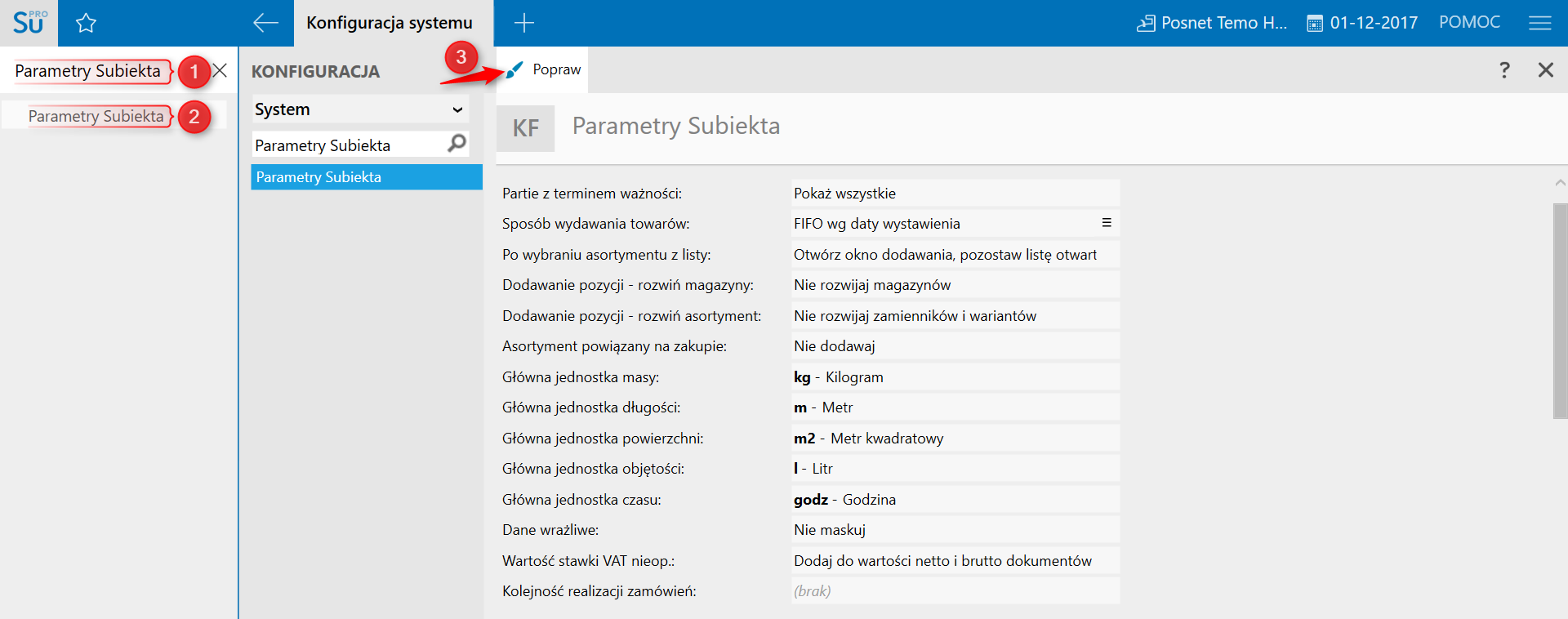Open list icon for FIFO wg daty wystawienia
1568x619 pixels.
point(1107,223)
